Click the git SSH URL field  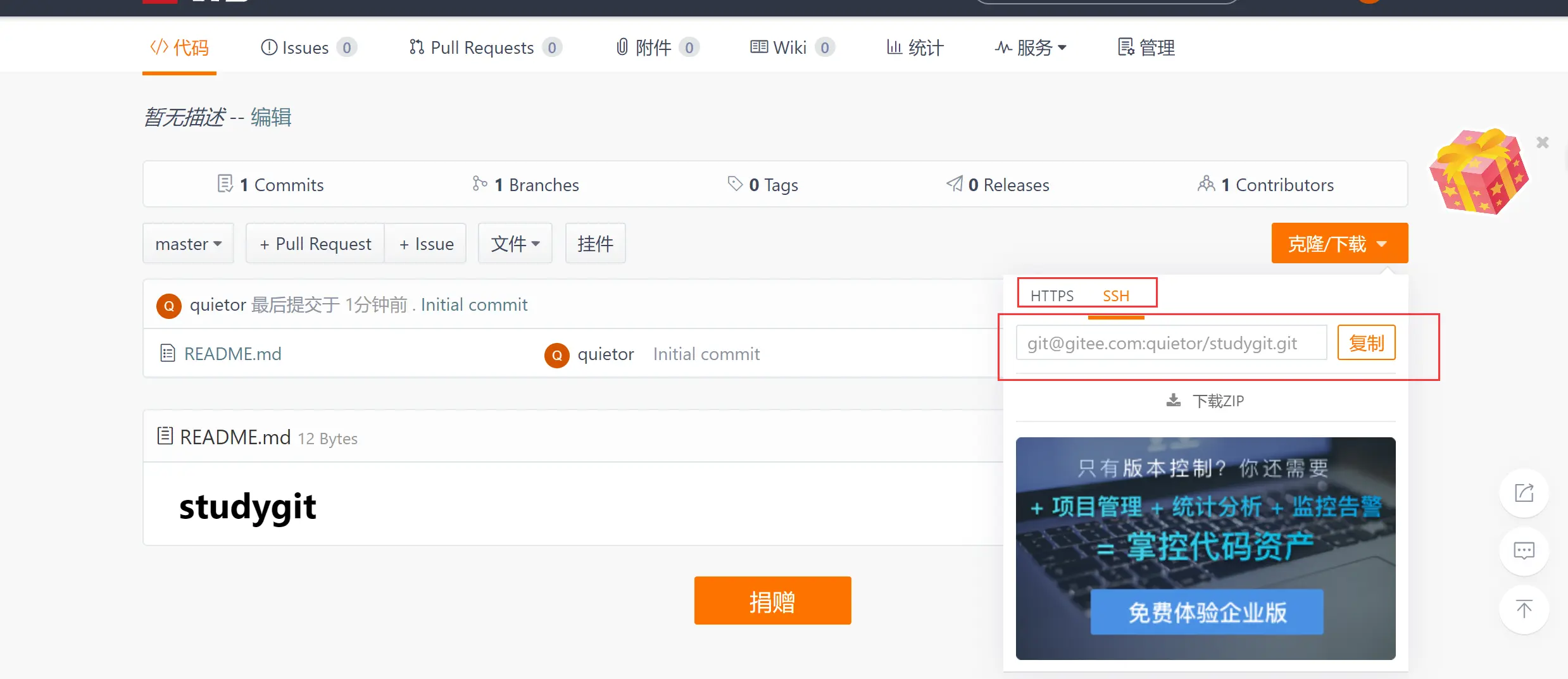[x=1171, y=343]
